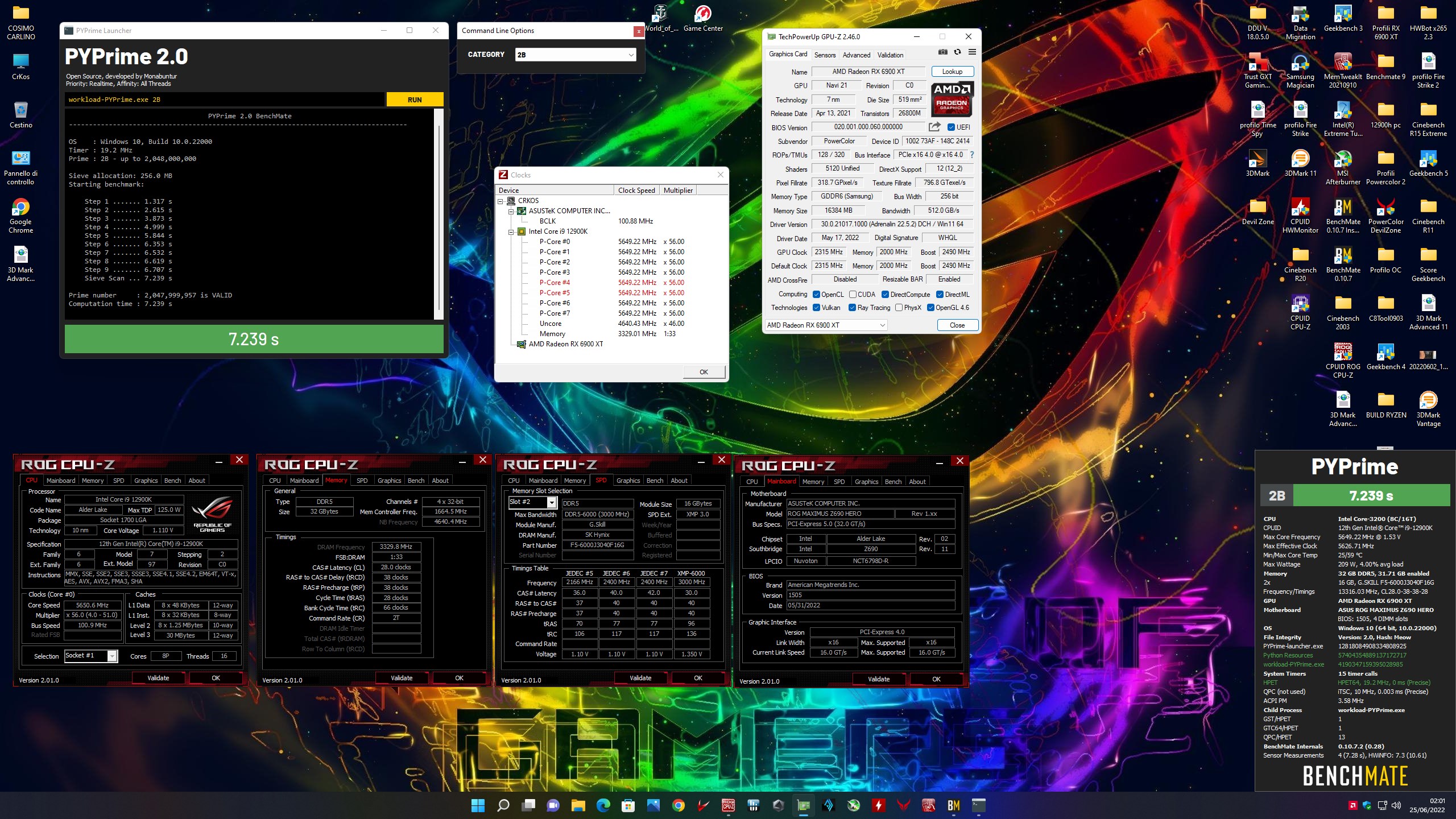Toggle the Vulkan checkbox
The image size is (1456, 819).
[816, 308]
